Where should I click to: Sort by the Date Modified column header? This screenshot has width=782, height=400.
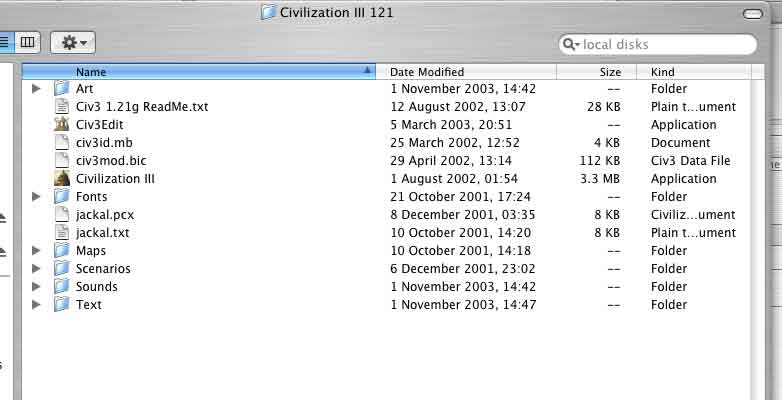tap(466, 72)
